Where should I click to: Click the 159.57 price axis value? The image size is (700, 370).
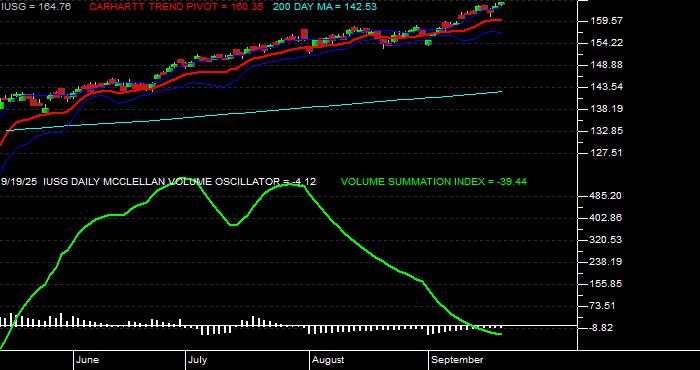(606, 21)
